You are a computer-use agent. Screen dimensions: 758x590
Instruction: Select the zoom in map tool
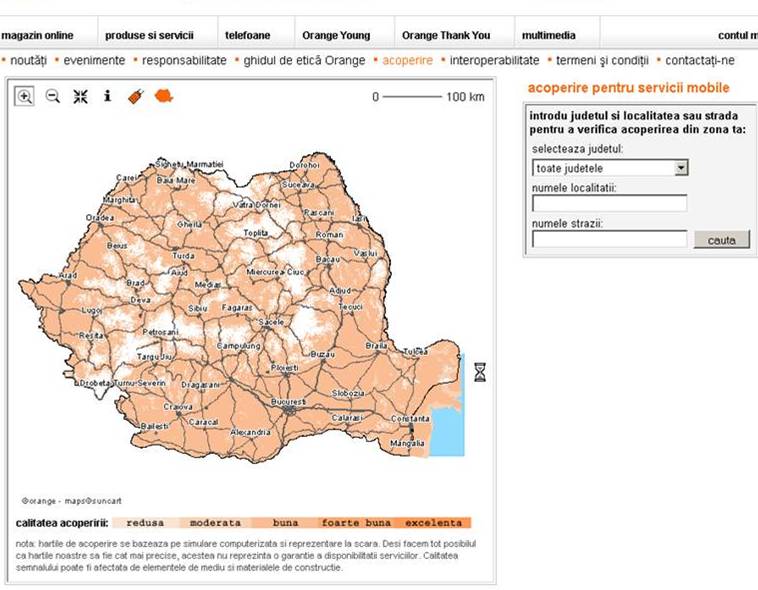(24, 96)
